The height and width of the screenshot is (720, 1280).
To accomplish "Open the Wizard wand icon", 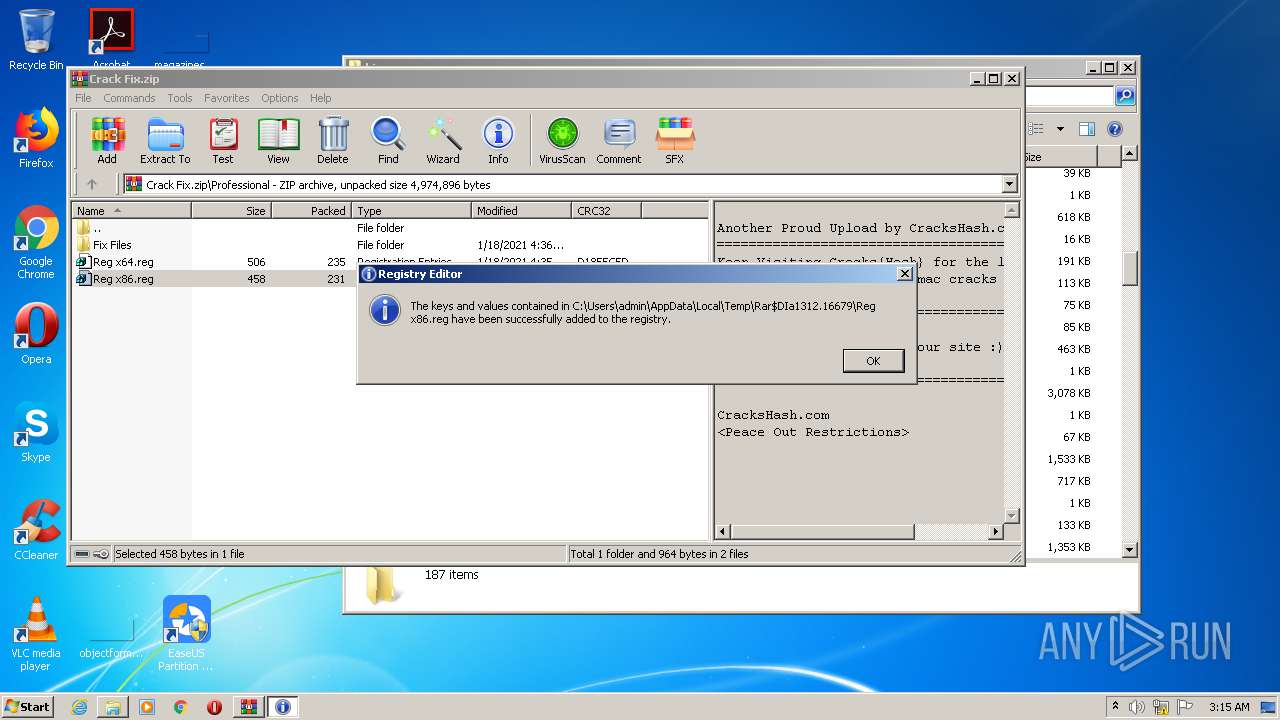I will coord(443,140).
